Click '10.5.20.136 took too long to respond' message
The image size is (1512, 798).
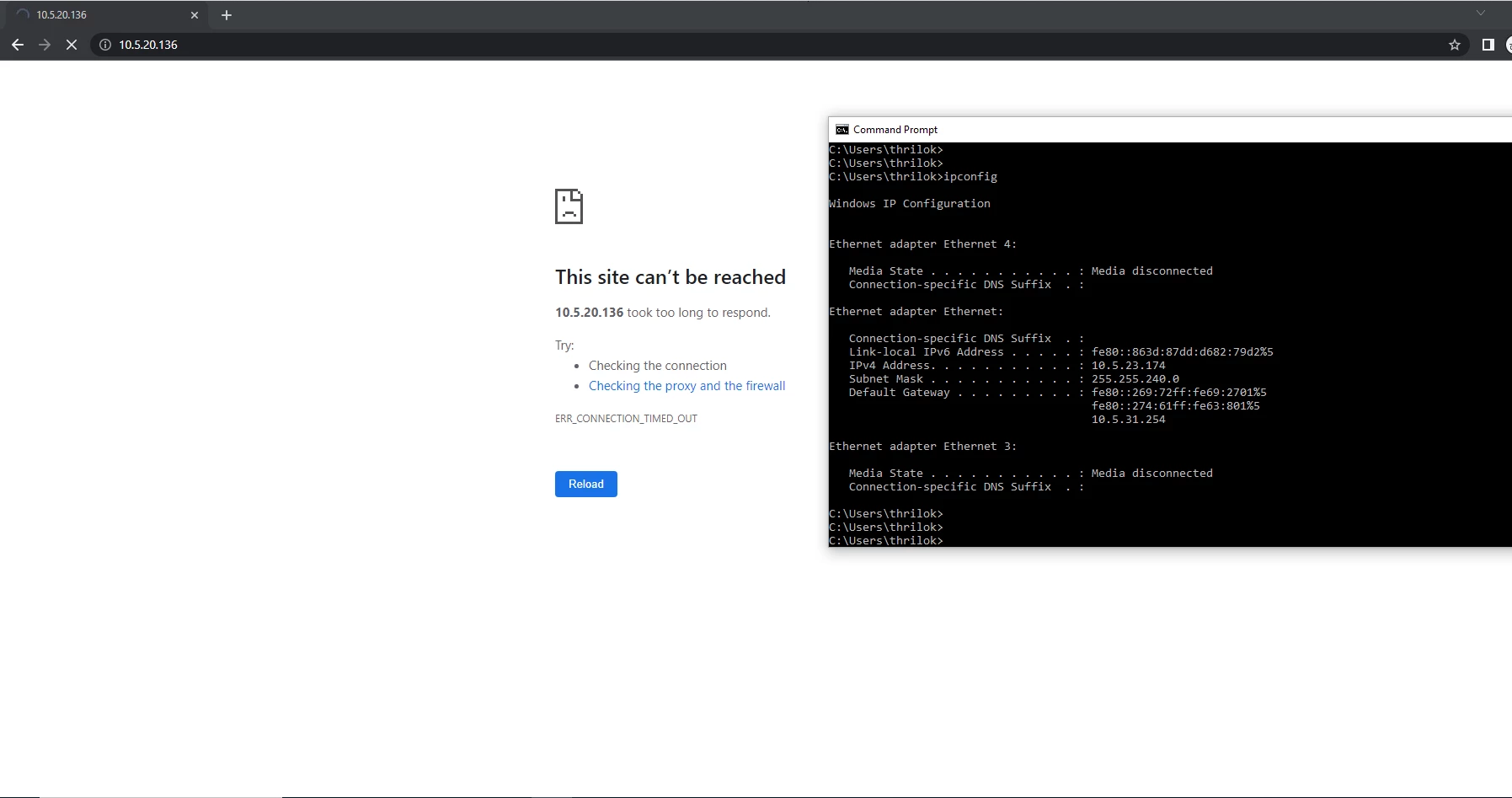click(663, 313)
